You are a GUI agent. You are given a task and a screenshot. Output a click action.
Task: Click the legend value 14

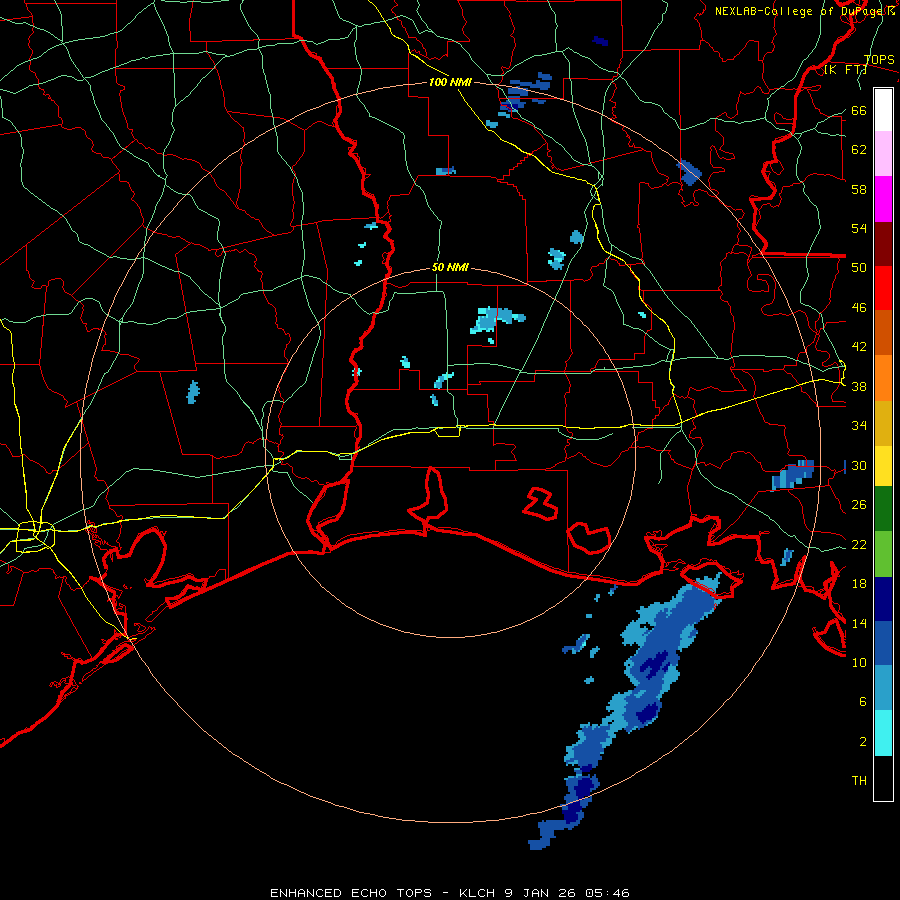[x=859, y=623]
